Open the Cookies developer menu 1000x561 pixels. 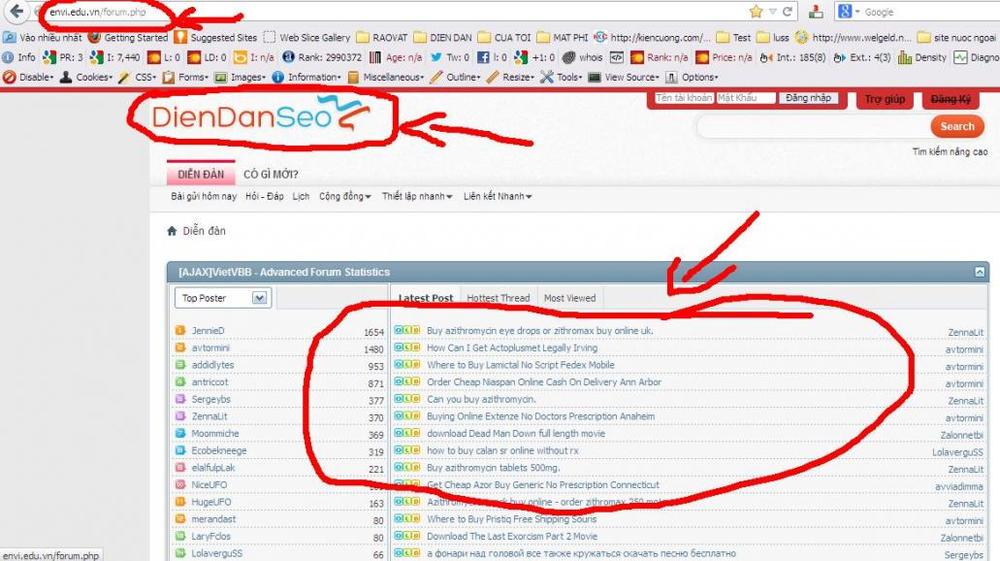(x=86, y=77)
